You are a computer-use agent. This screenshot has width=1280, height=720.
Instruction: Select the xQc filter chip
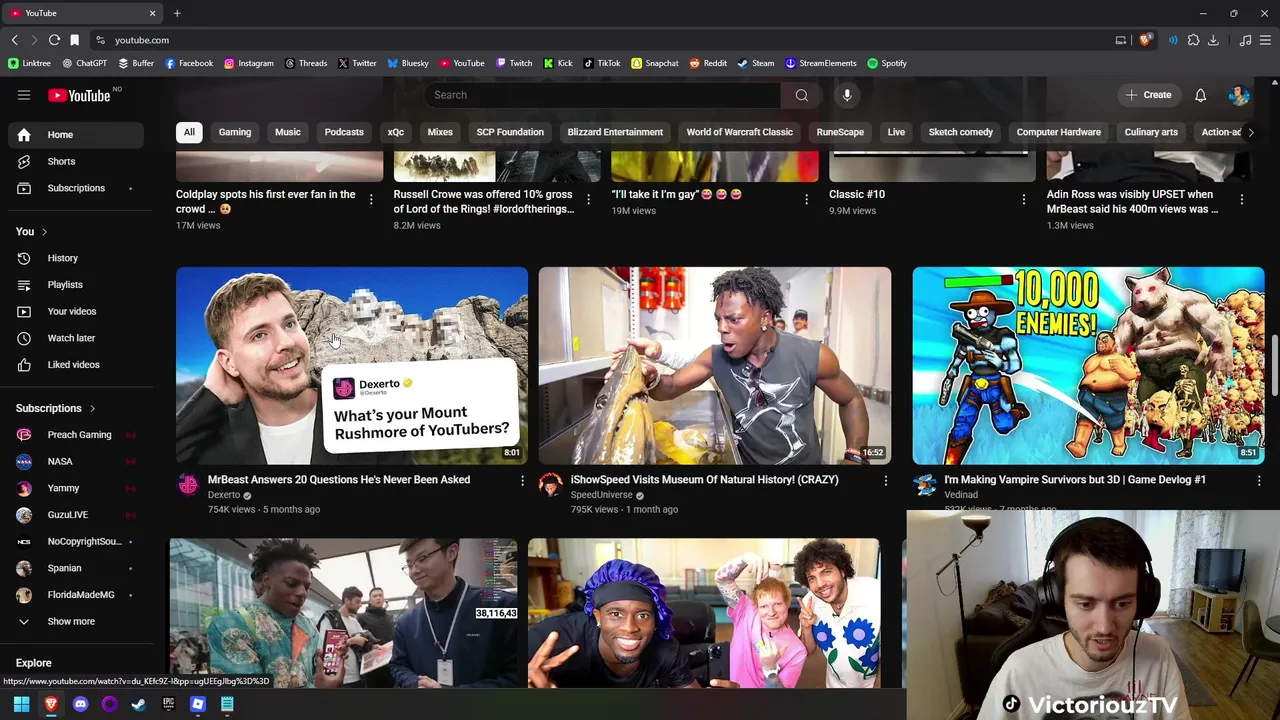click(396, 132)
